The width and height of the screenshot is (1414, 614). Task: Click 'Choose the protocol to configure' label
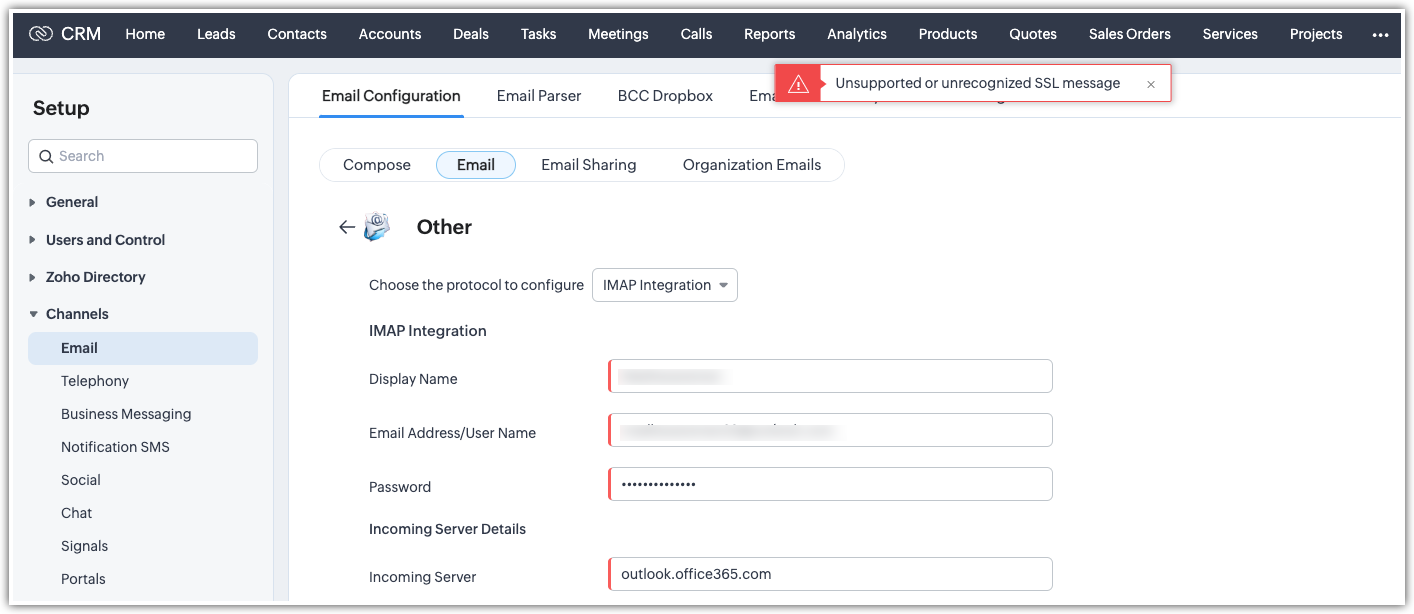(476, 285)
